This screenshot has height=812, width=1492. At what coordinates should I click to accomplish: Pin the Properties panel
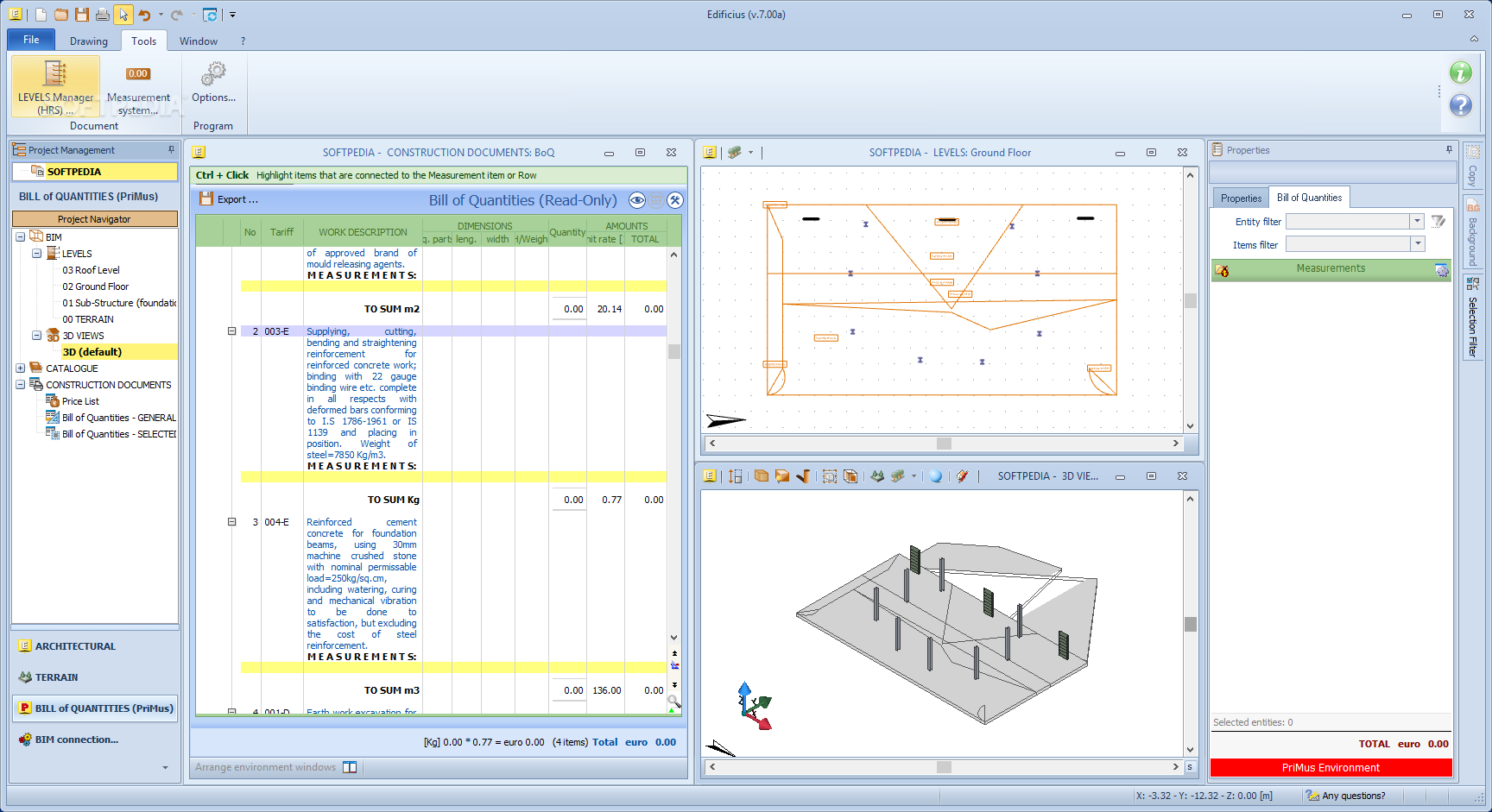(x=1449, y=150)
